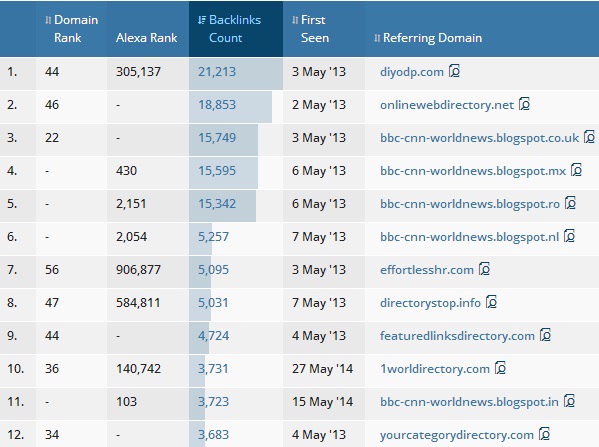The width and height of the screenshot is (599, 447).
Task: Click the magnifier icon beside yourcategorydirectory.com
Action: tap(544, 434)
